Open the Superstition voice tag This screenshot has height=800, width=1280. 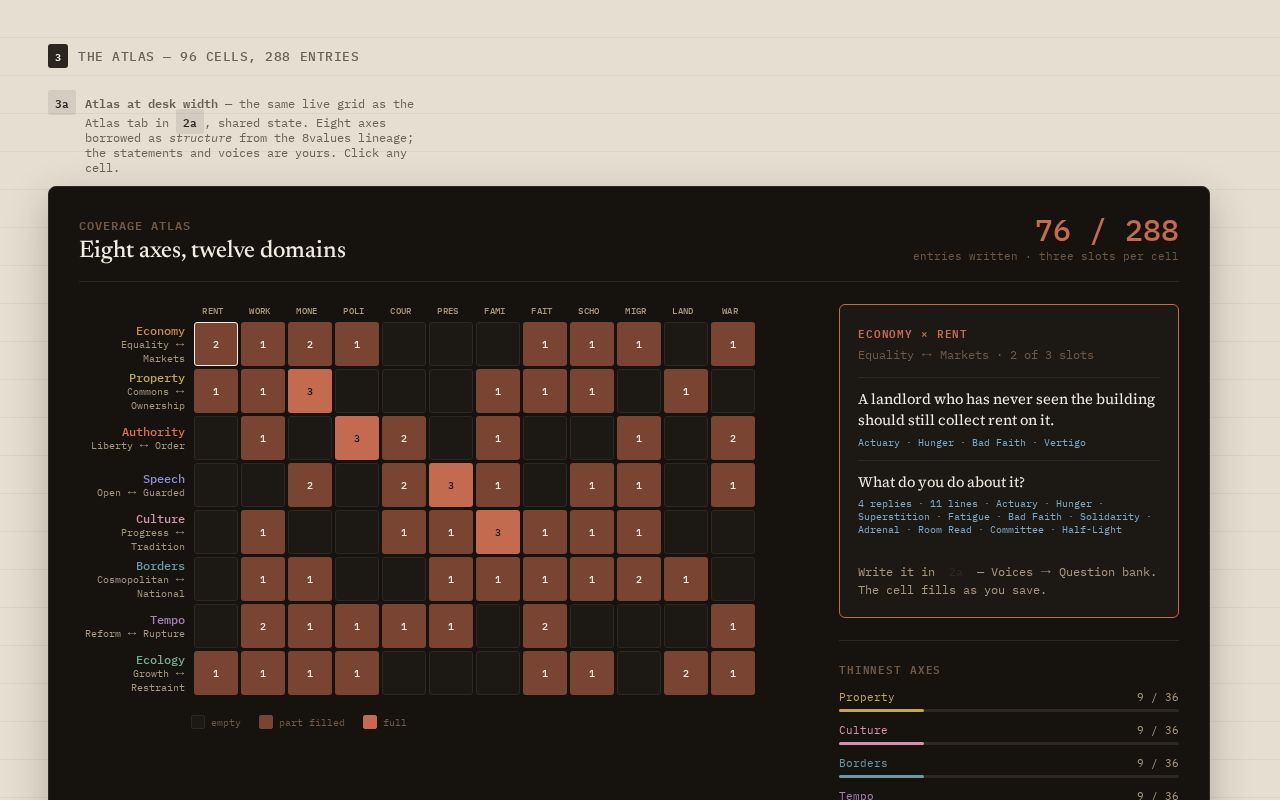tap(894, 517)
